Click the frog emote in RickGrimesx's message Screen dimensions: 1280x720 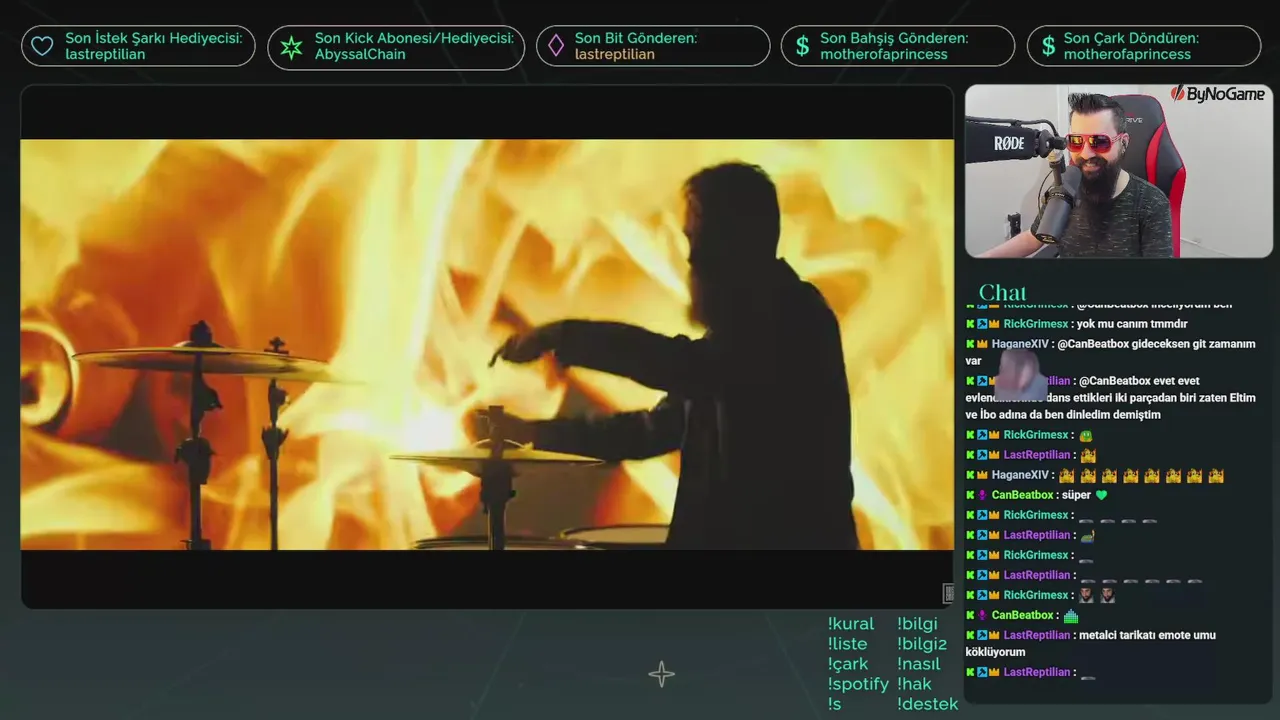(x=1085, y=435)
